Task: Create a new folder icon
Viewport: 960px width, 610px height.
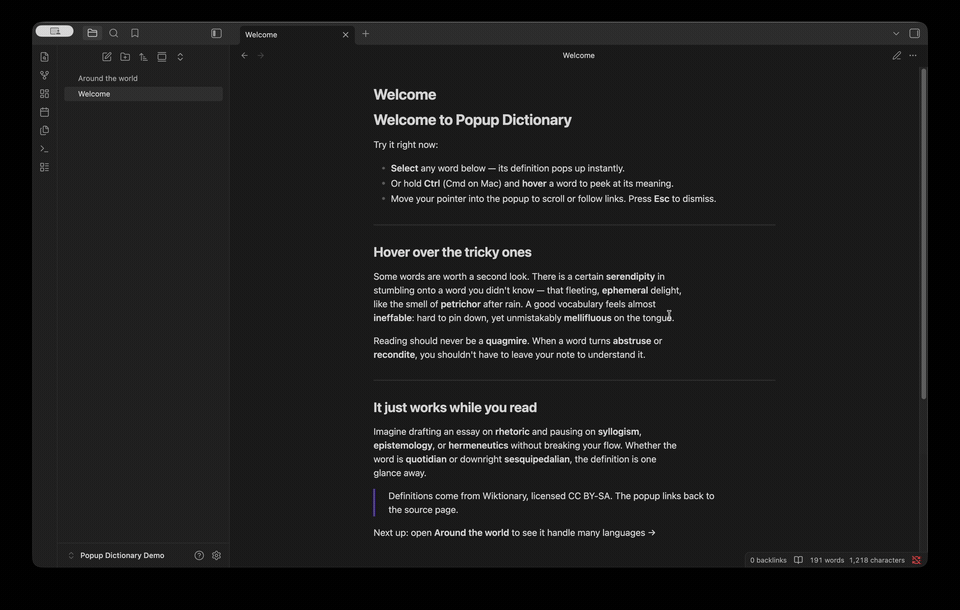Action: pos(125,57)
